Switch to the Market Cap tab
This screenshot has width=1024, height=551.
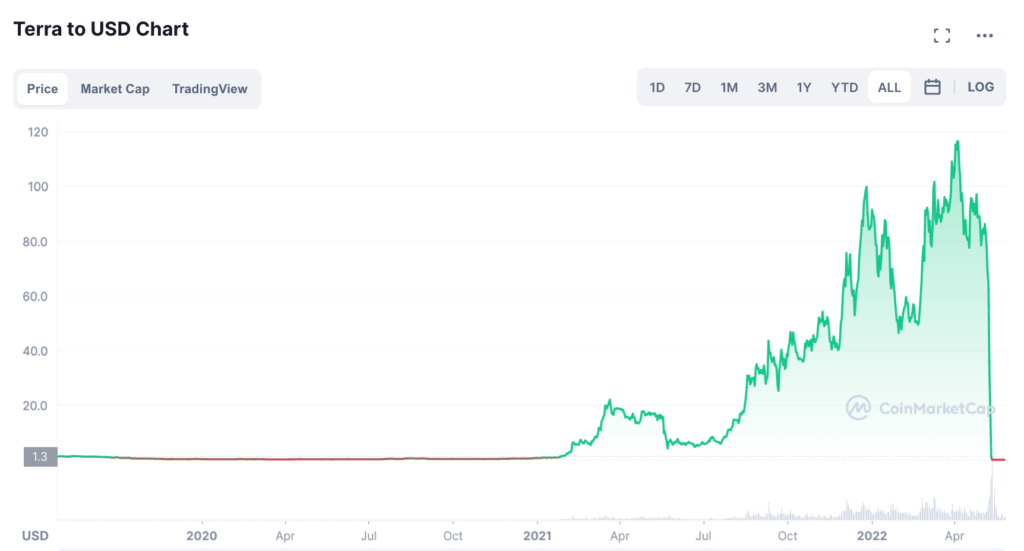click(115, 89)
